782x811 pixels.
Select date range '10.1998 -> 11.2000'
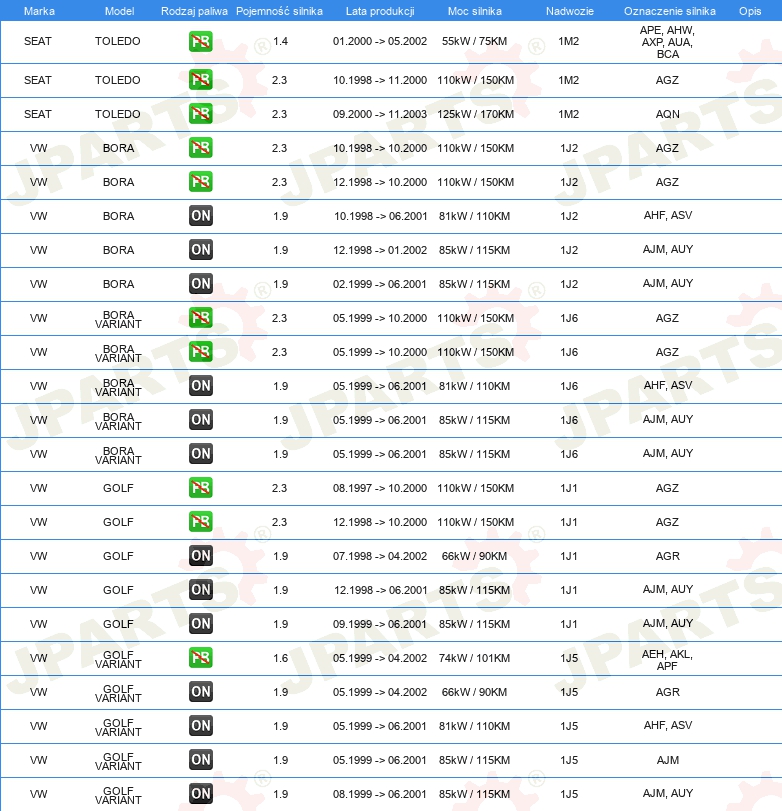[380, 80]
